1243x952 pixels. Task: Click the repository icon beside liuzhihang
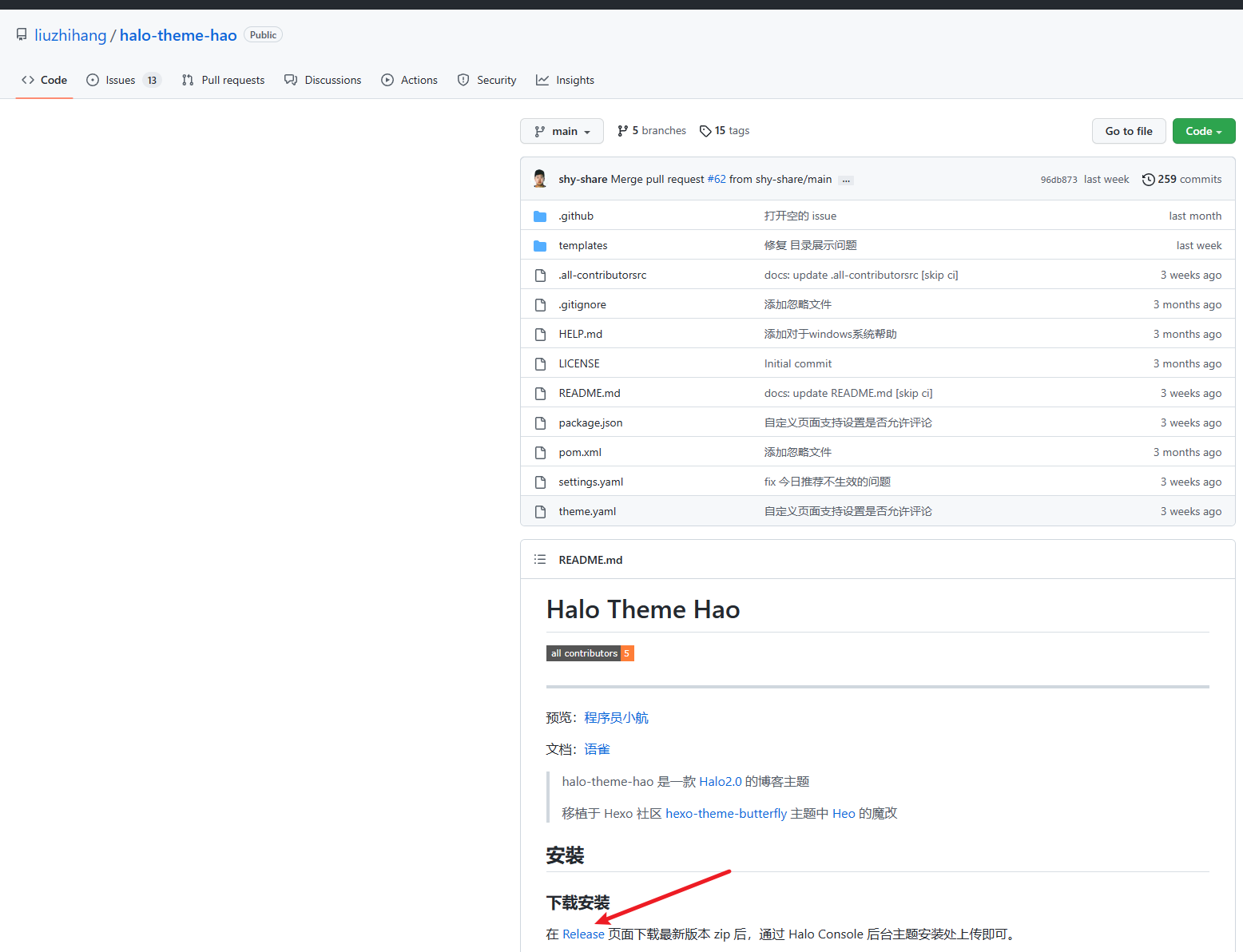click(x=22, y=35)
